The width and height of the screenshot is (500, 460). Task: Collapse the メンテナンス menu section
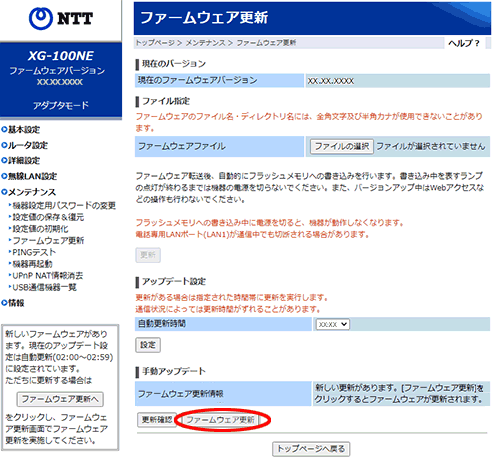click(29, 192)
